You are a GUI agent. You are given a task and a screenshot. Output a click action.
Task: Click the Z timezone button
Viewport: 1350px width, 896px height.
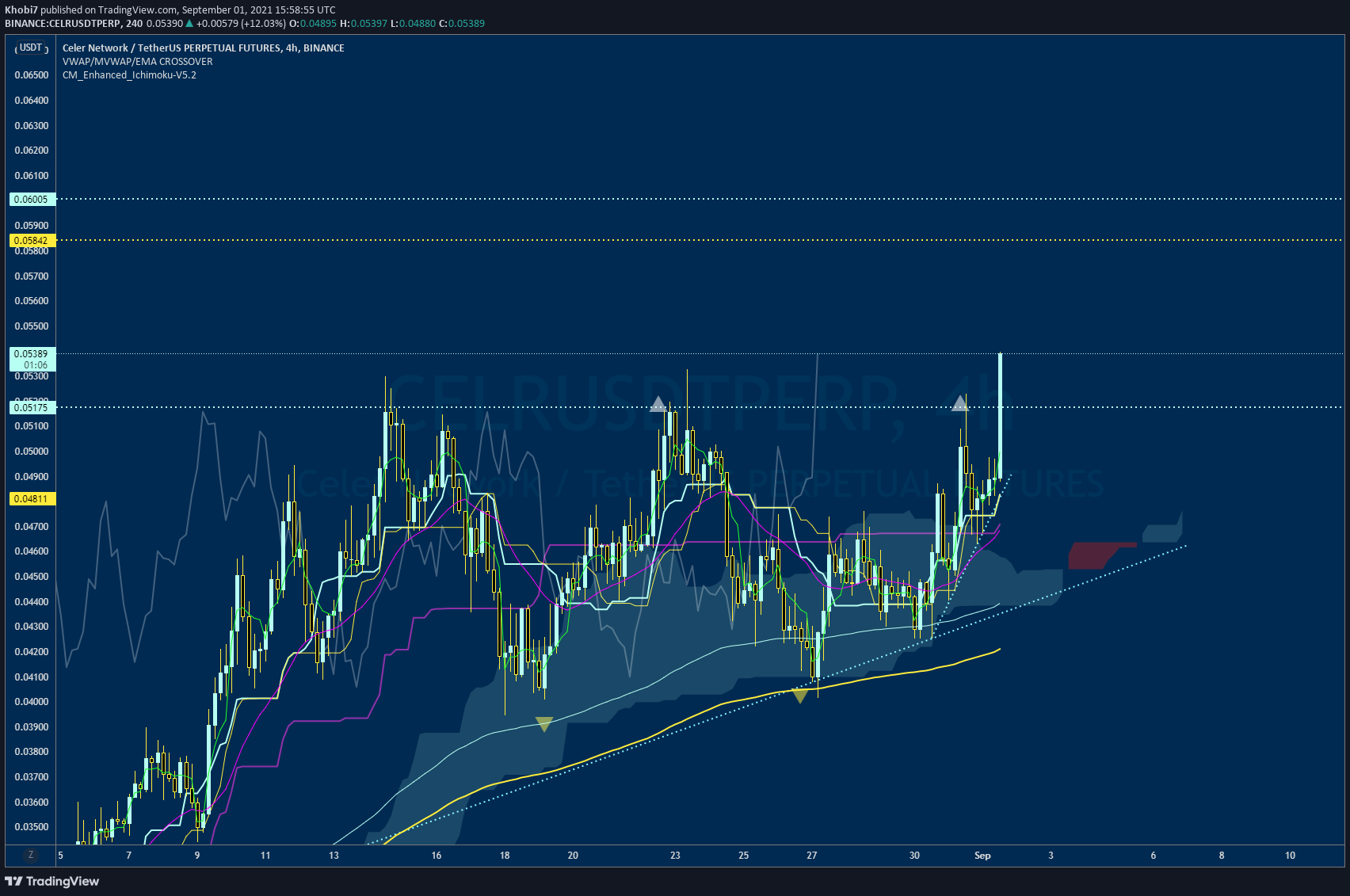pyautogui.click(x=31, y=855)
